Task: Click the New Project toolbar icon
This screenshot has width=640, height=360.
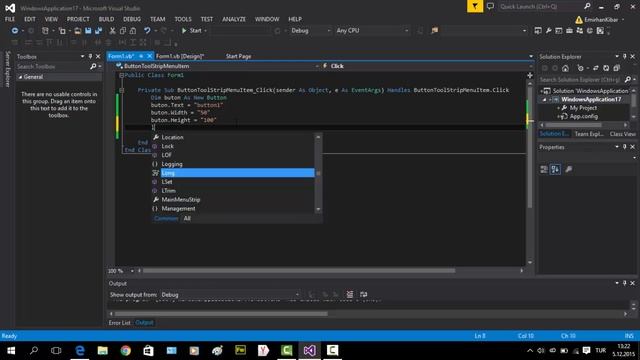Action: click(45, 31)
